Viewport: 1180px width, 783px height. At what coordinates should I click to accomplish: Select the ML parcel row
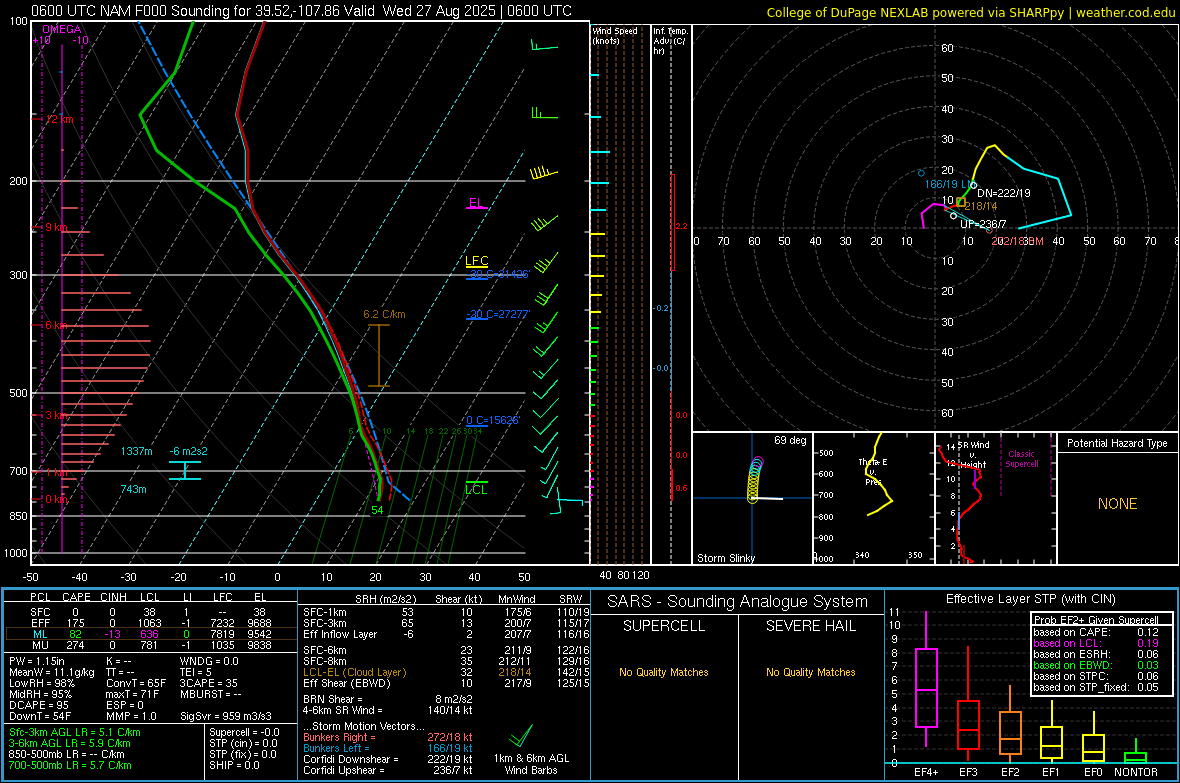pyautogui.click(x=150, y=634)
